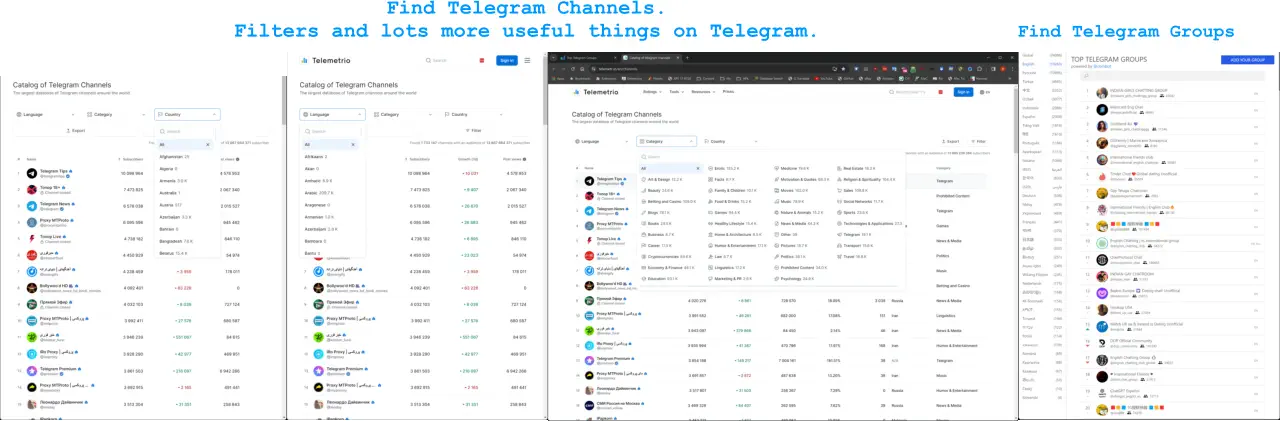Expand the Country dropdown in the Language-list panel
The height and width of the screenshot is (421, 1280).
coord(475,114)
